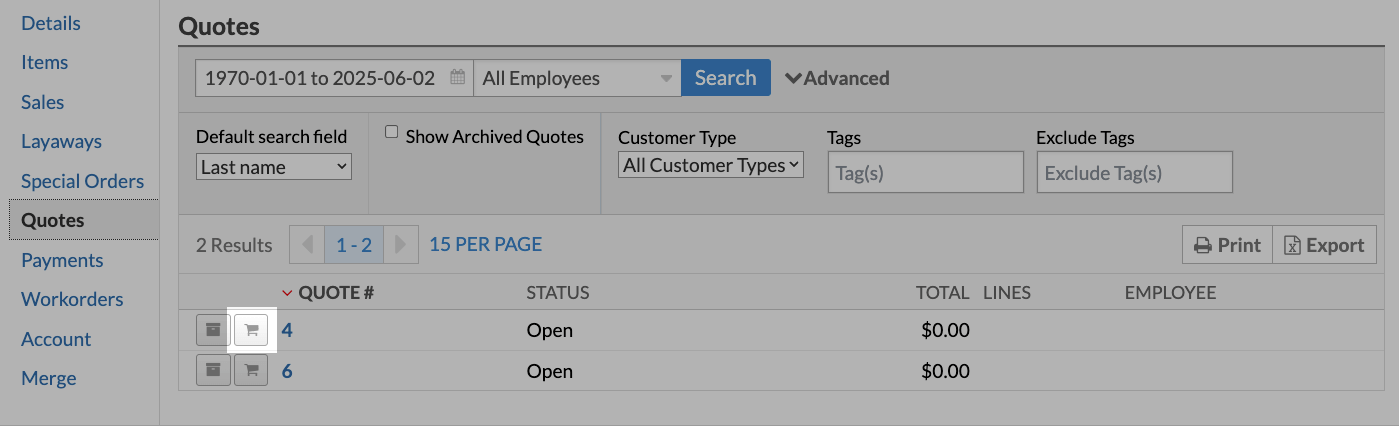This screenshot has width=1399, height=426.
Task: Go to the previous results page arrow
Action: (307, 245)
